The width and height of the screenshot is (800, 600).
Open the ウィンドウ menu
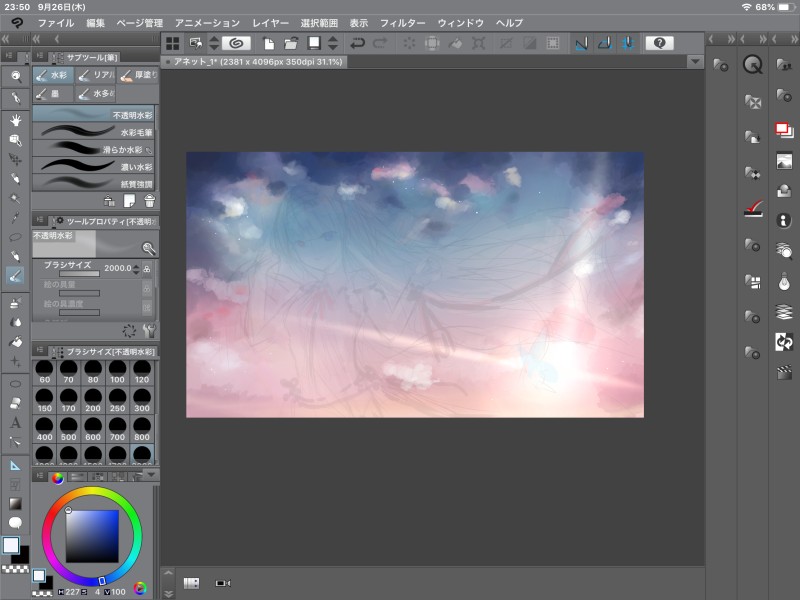point(461,23)
